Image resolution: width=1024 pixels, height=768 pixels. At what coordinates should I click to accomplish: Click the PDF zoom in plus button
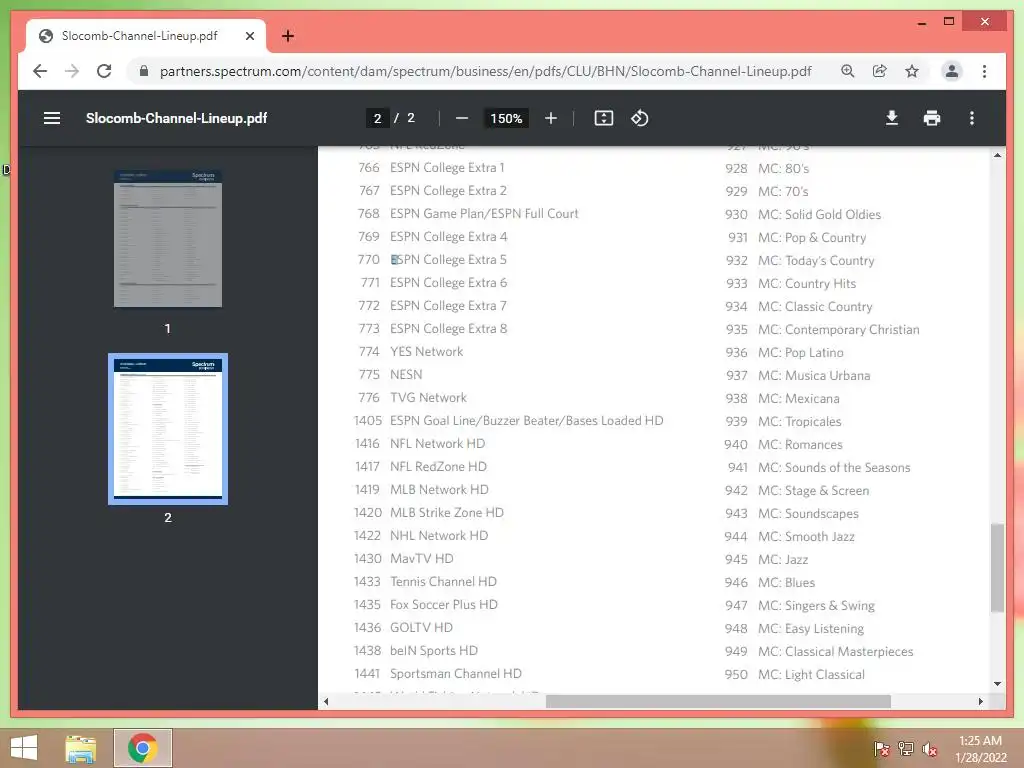pyautogui.click(x=551, y=118)
